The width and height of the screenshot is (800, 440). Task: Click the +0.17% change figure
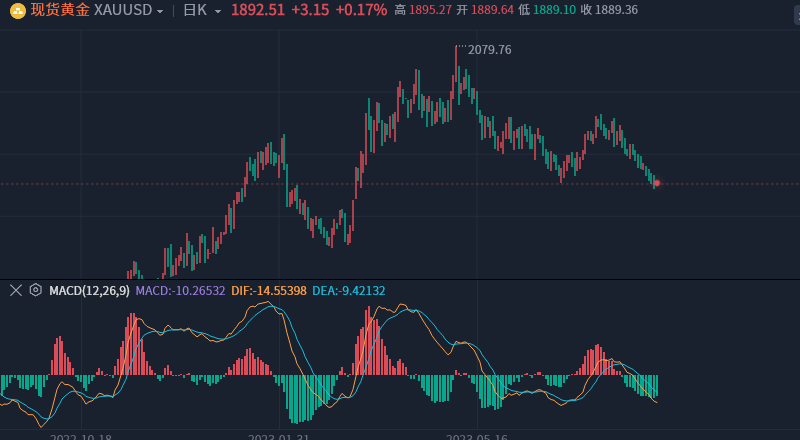click(361, 10)
